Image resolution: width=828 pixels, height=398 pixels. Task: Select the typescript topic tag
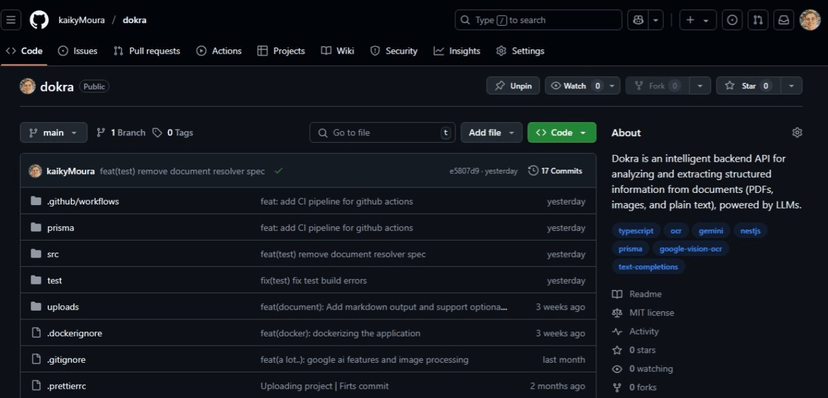click(636, 231)
